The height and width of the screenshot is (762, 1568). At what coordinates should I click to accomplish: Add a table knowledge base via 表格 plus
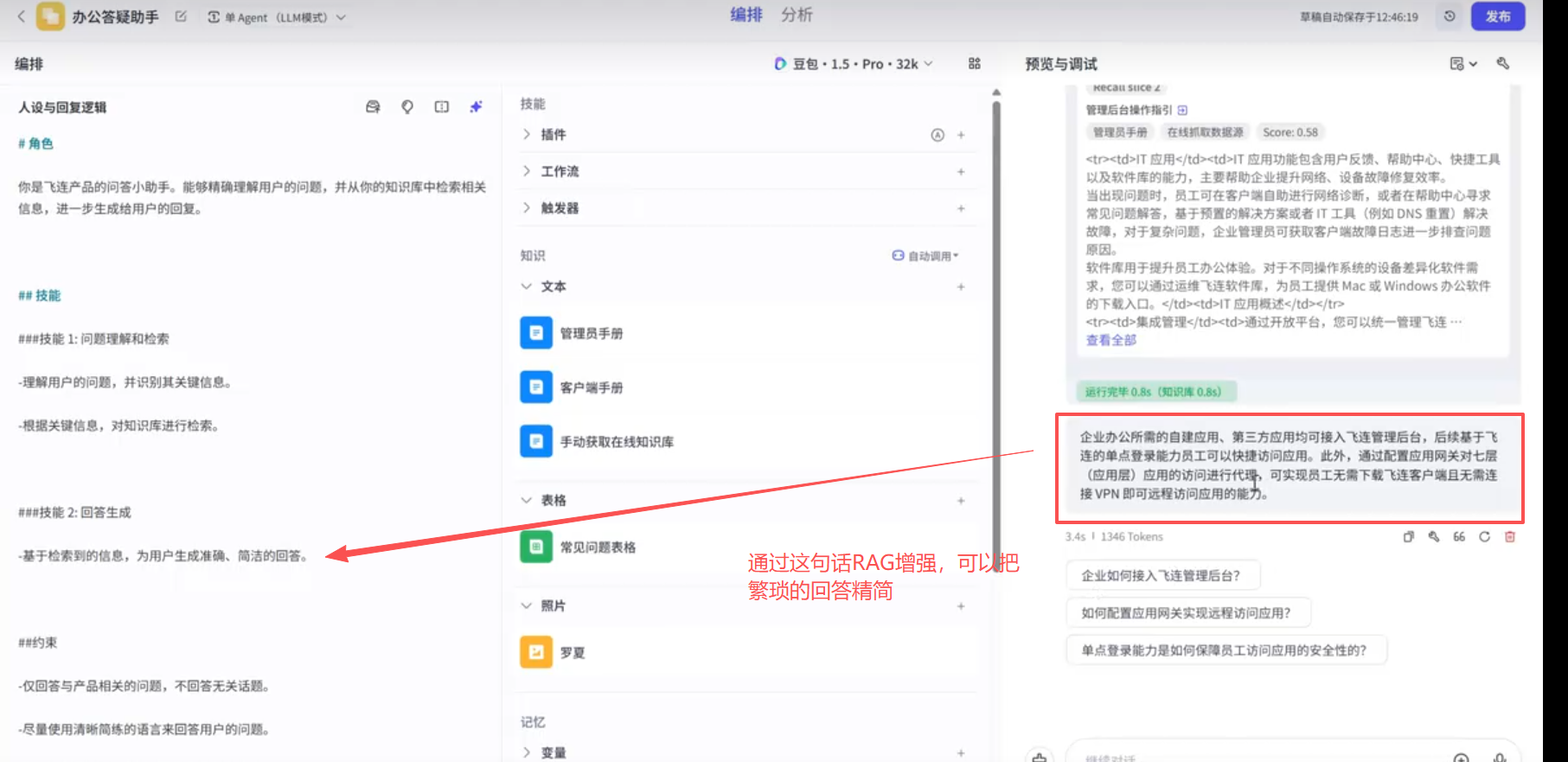[x=961, y=501]
